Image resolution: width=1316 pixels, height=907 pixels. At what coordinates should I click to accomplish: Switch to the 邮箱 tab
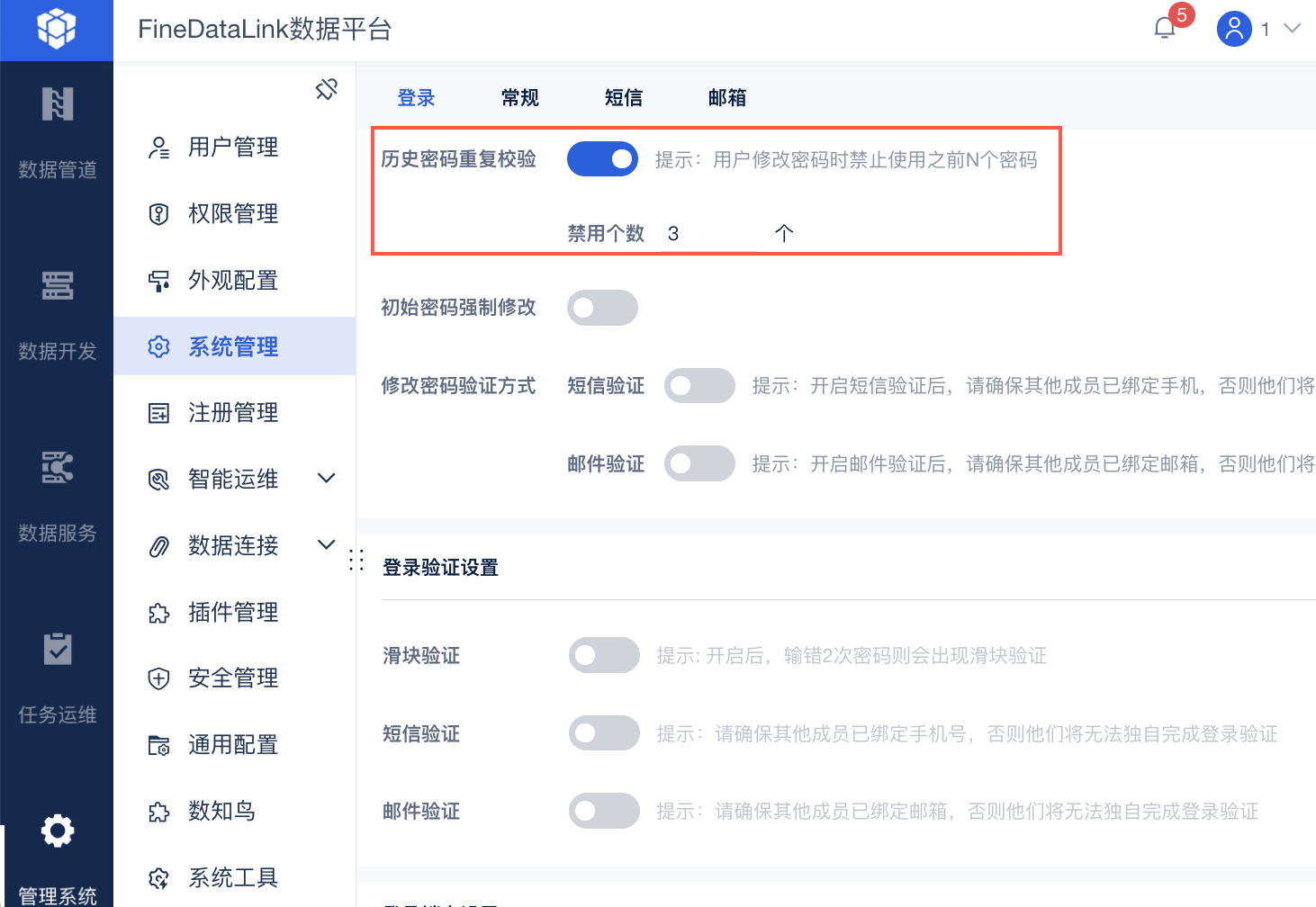(726, 98)
